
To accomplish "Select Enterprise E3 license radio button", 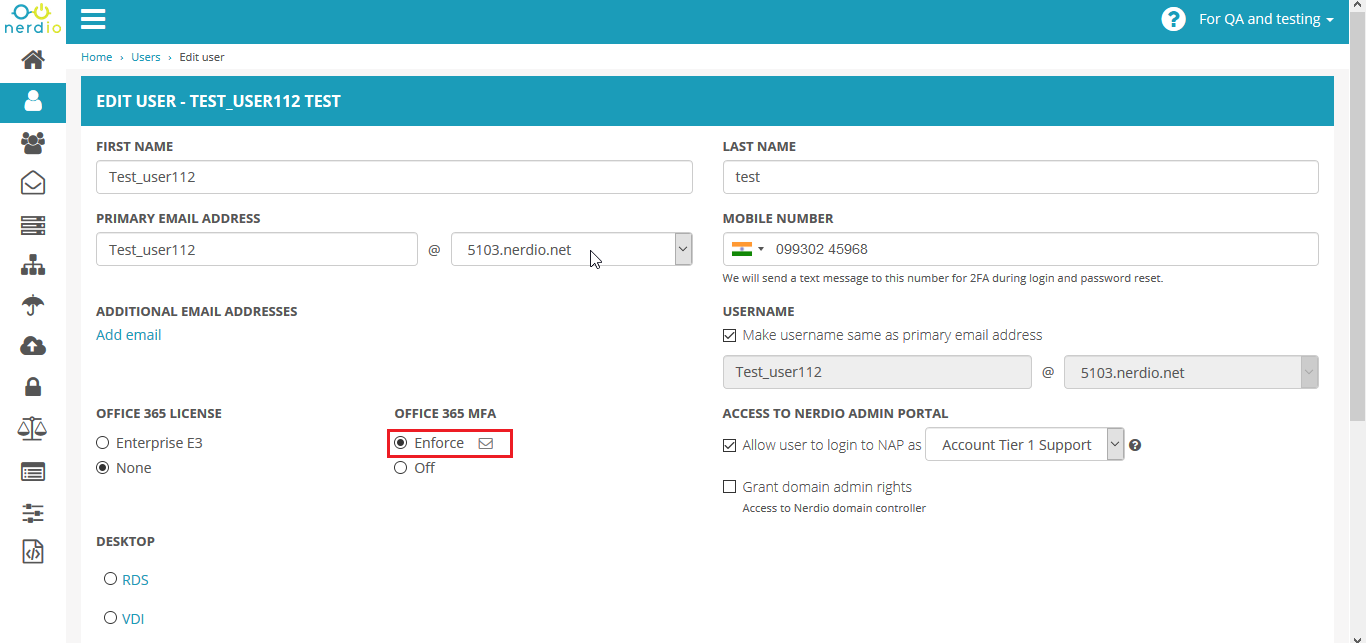I will 102,442.
